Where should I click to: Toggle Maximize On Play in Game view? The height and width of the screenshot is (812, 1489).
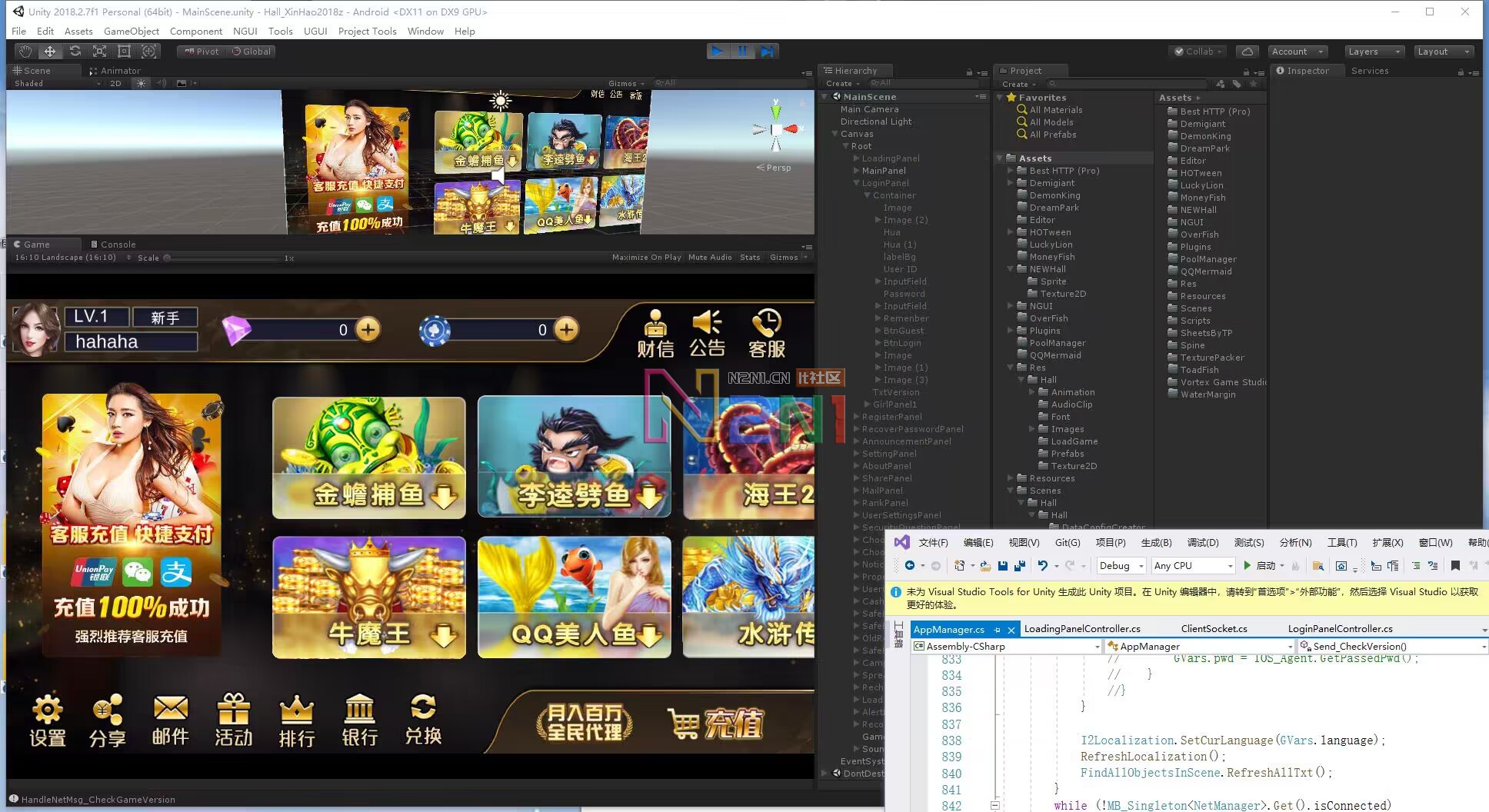(x=646, y=258)
